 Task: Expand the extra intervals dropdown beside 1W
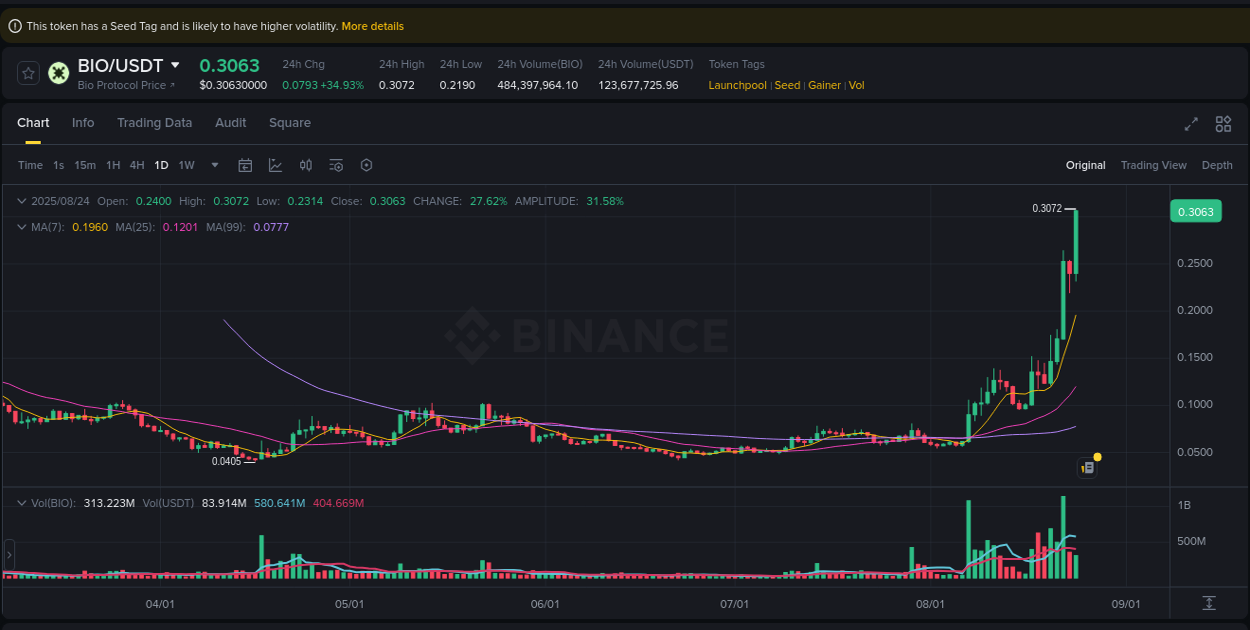point(213,165)
